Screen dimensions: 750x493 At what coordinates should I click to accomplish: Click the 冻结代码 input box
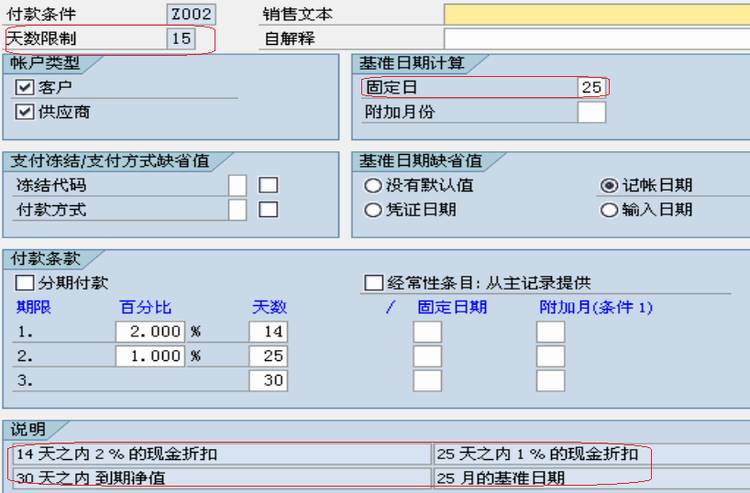(237, 186)
